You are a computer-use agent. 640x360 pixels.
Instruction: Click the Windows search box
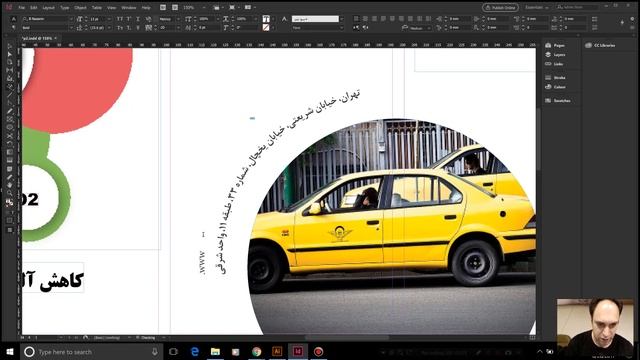click(x=91, y=351)
